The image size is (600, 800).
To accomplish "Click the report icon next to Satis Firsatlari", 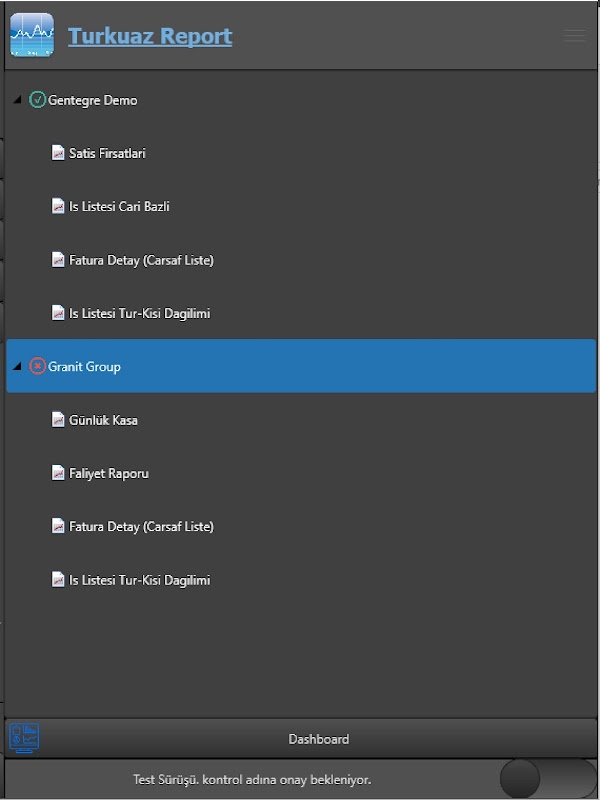I will point(58,153).
